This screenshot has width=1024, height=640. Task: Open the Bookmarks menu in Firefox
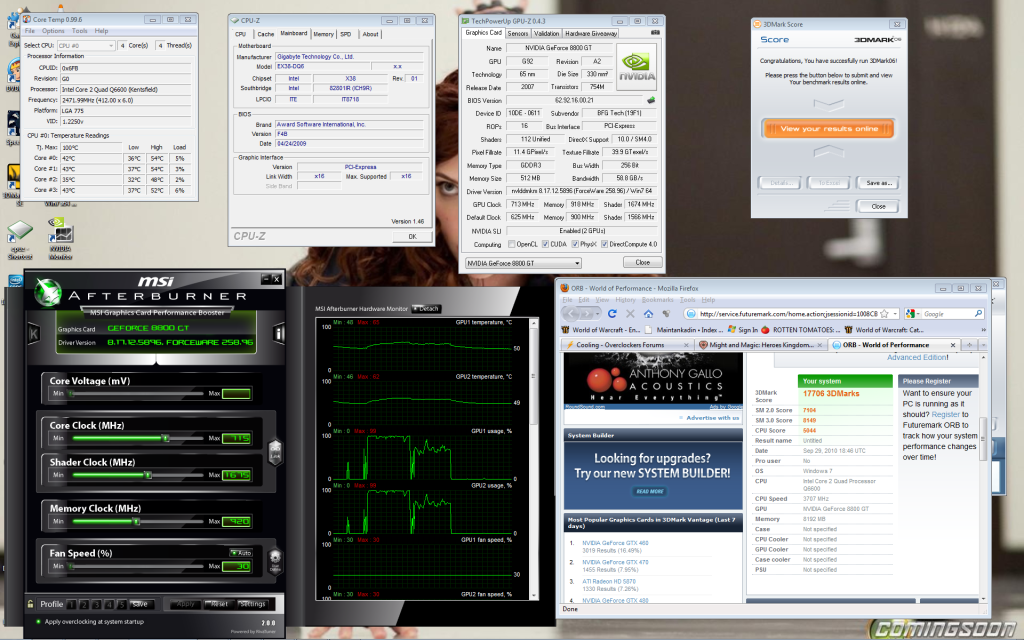coord(657,300)
